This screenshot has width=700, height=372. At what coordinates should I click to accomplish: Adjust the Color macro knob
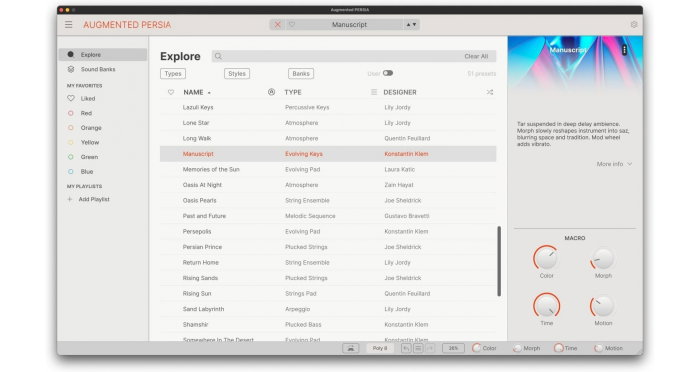pyautogui.click(x=546, y=258)
